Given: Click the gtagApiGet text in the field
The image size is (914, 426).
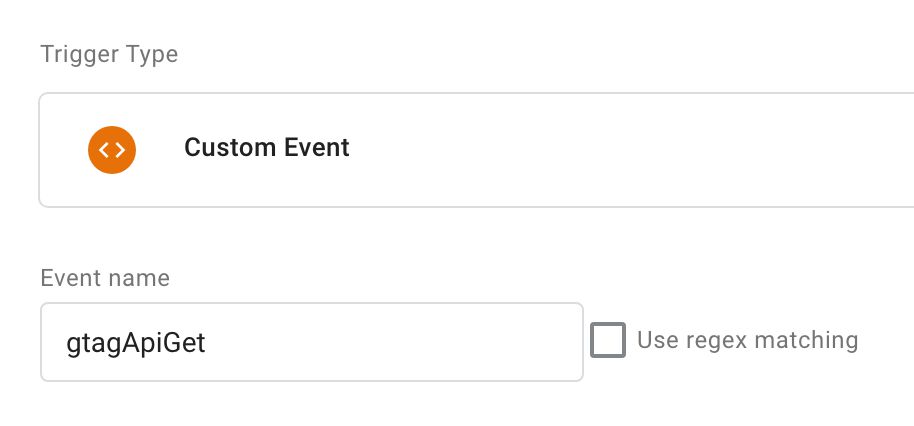Looking at the screenshot, I should 136,343.
